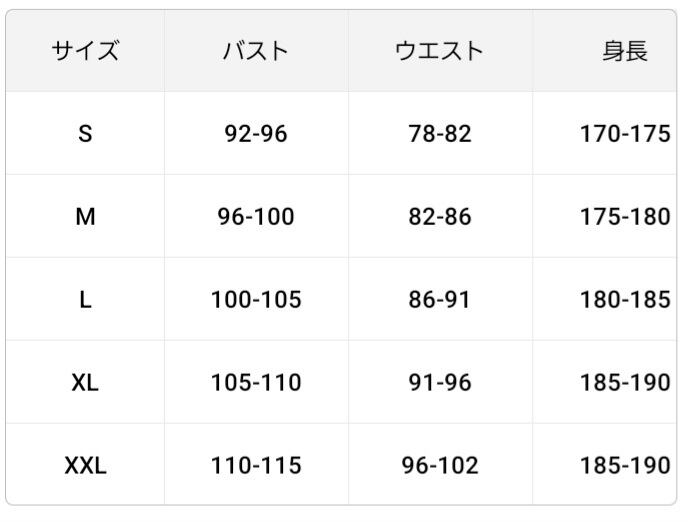The height and width of the screenshot is (522, 689).
Task: Click the 78-82 waist cell
Action: click(439, 134)
